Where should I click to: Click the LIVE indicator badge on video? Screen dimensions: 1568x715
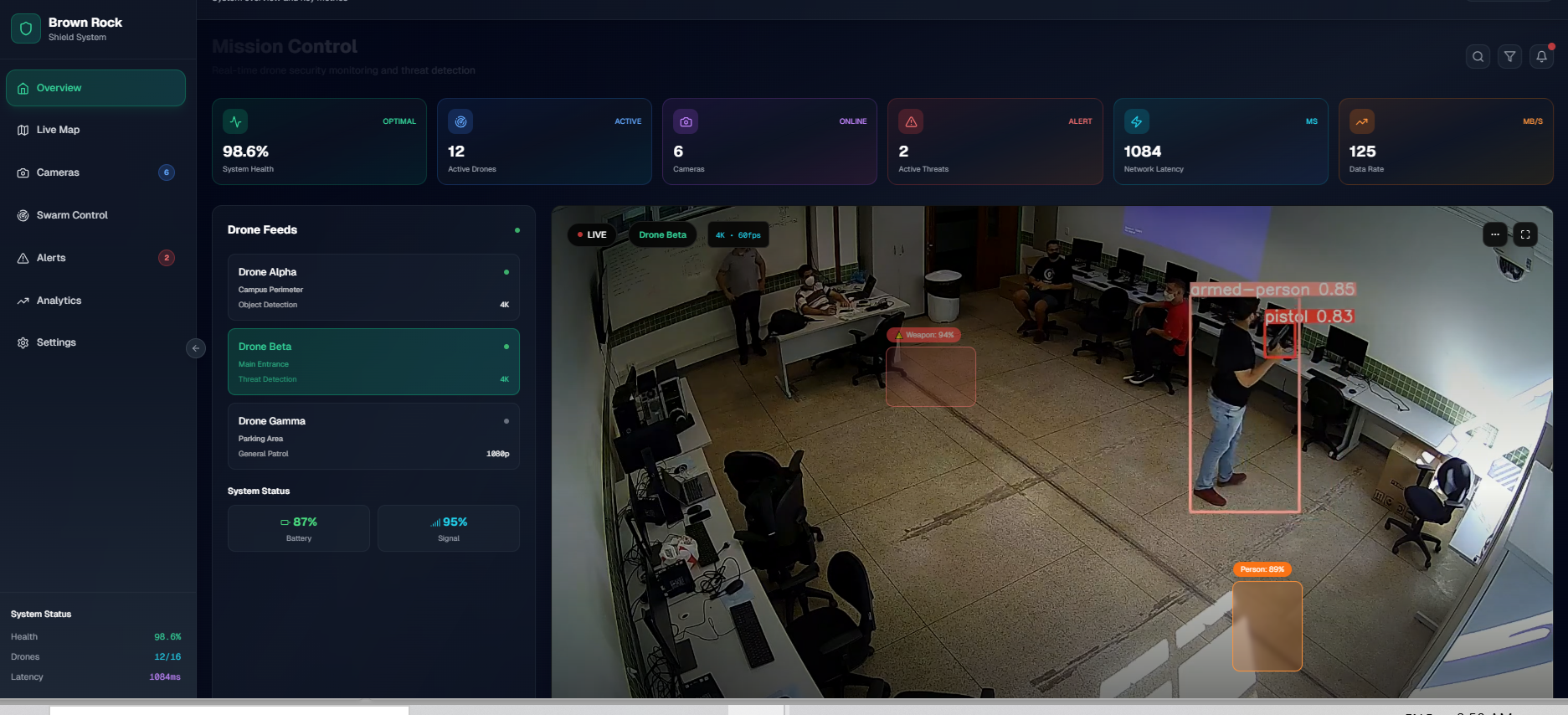click(592, 235)
